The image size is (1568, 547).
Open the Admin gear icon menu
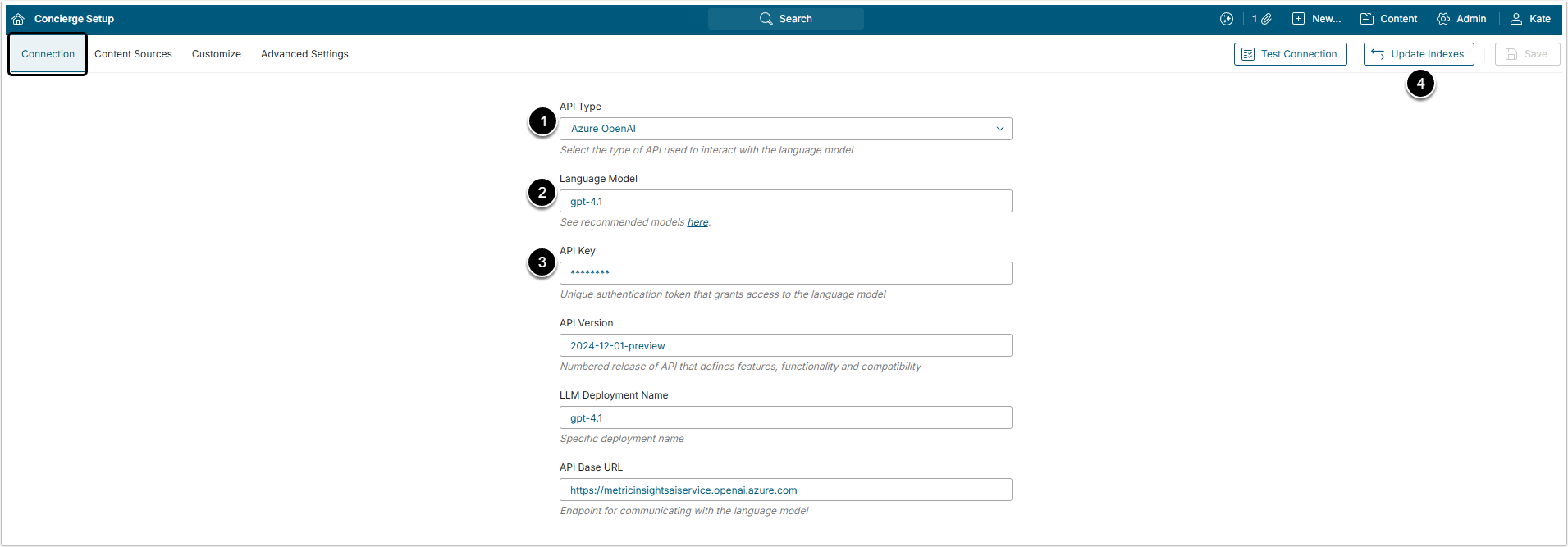1443,19
